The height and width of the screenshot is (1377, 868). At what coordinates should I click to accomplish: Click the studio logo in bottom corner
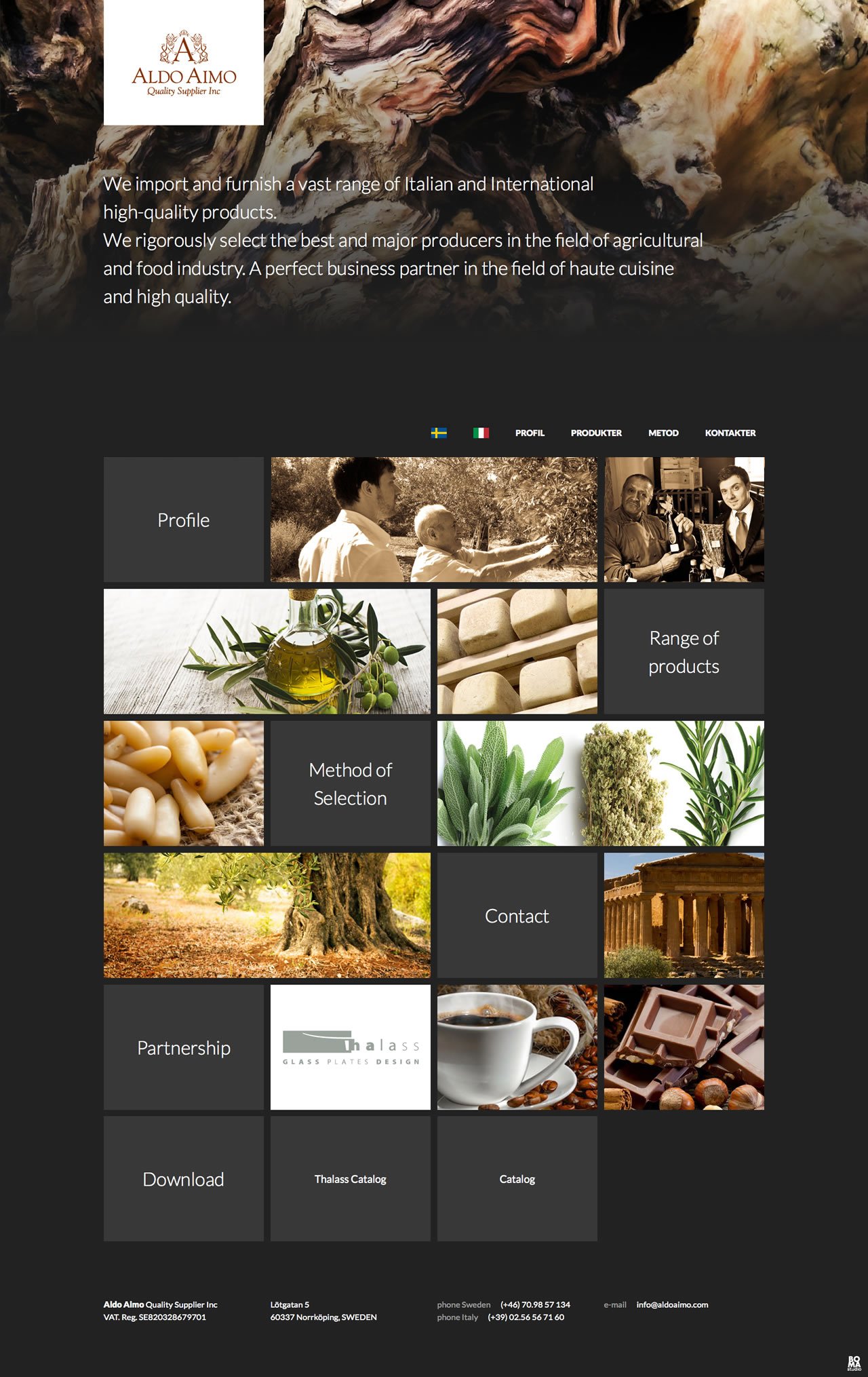854,1363
